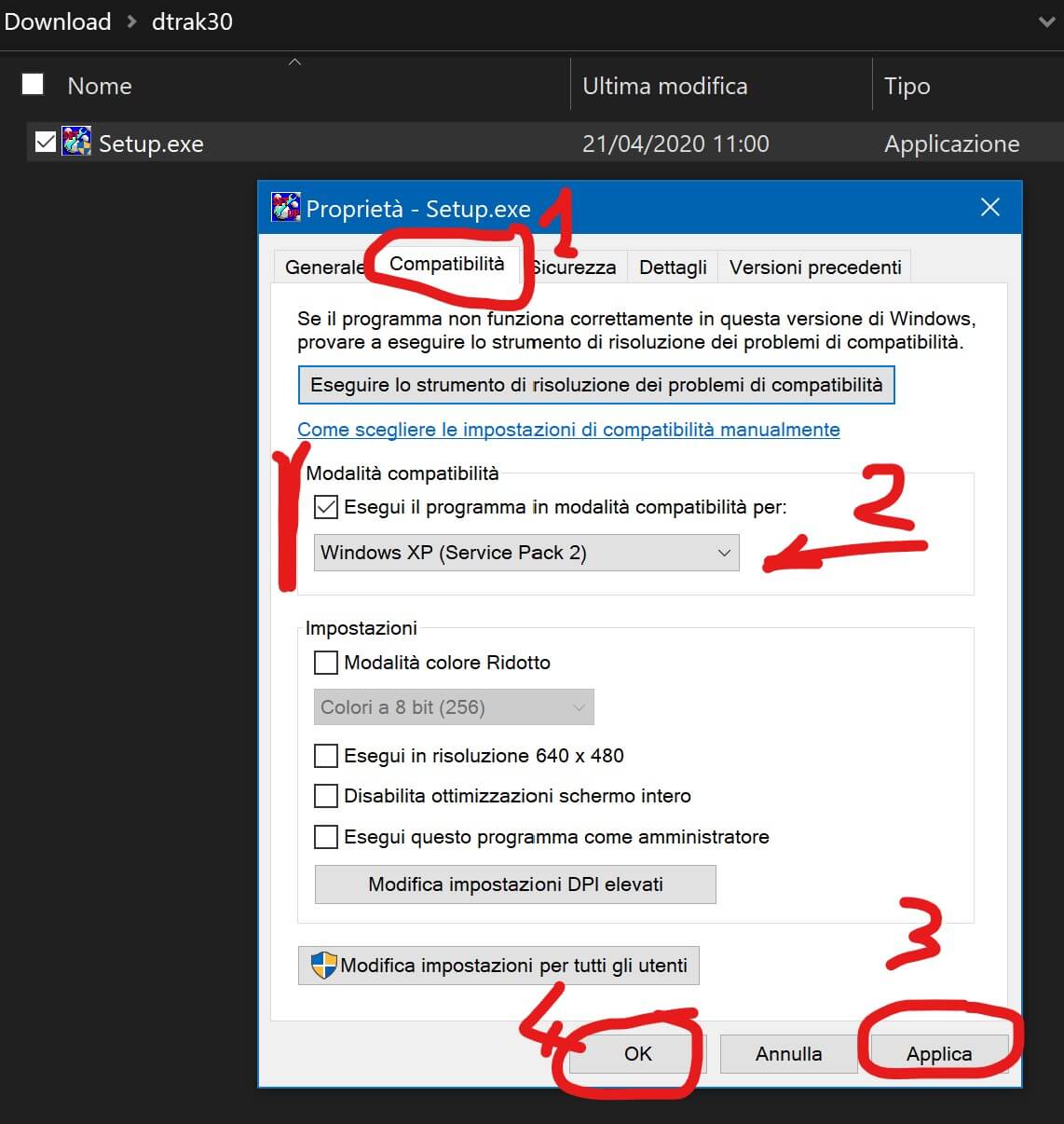Image resolution: width=1064 pixels, height=1124 pixels.
Task: Click the Download breadcrumb in address bar
Action: (58, 21)
